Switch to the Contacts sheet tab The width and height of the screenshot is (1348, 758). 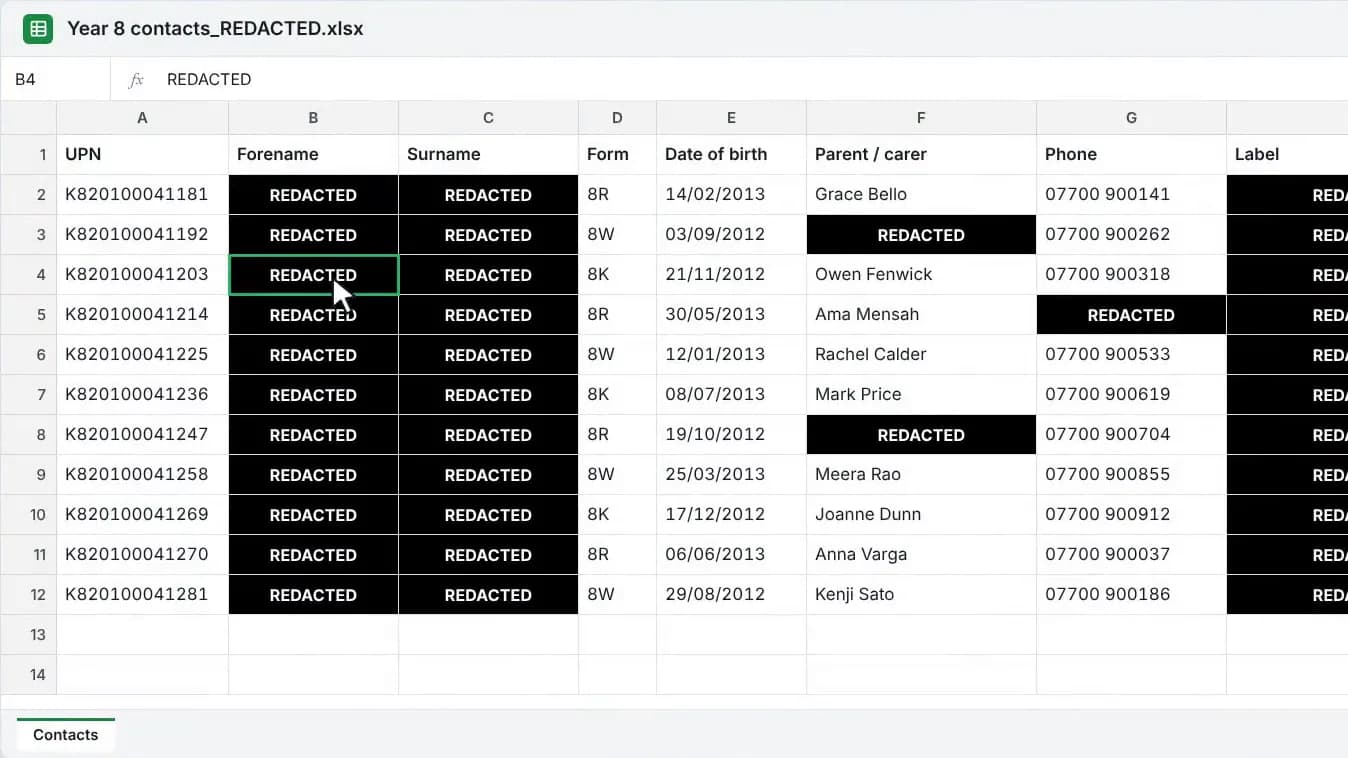tap(65, 735)
